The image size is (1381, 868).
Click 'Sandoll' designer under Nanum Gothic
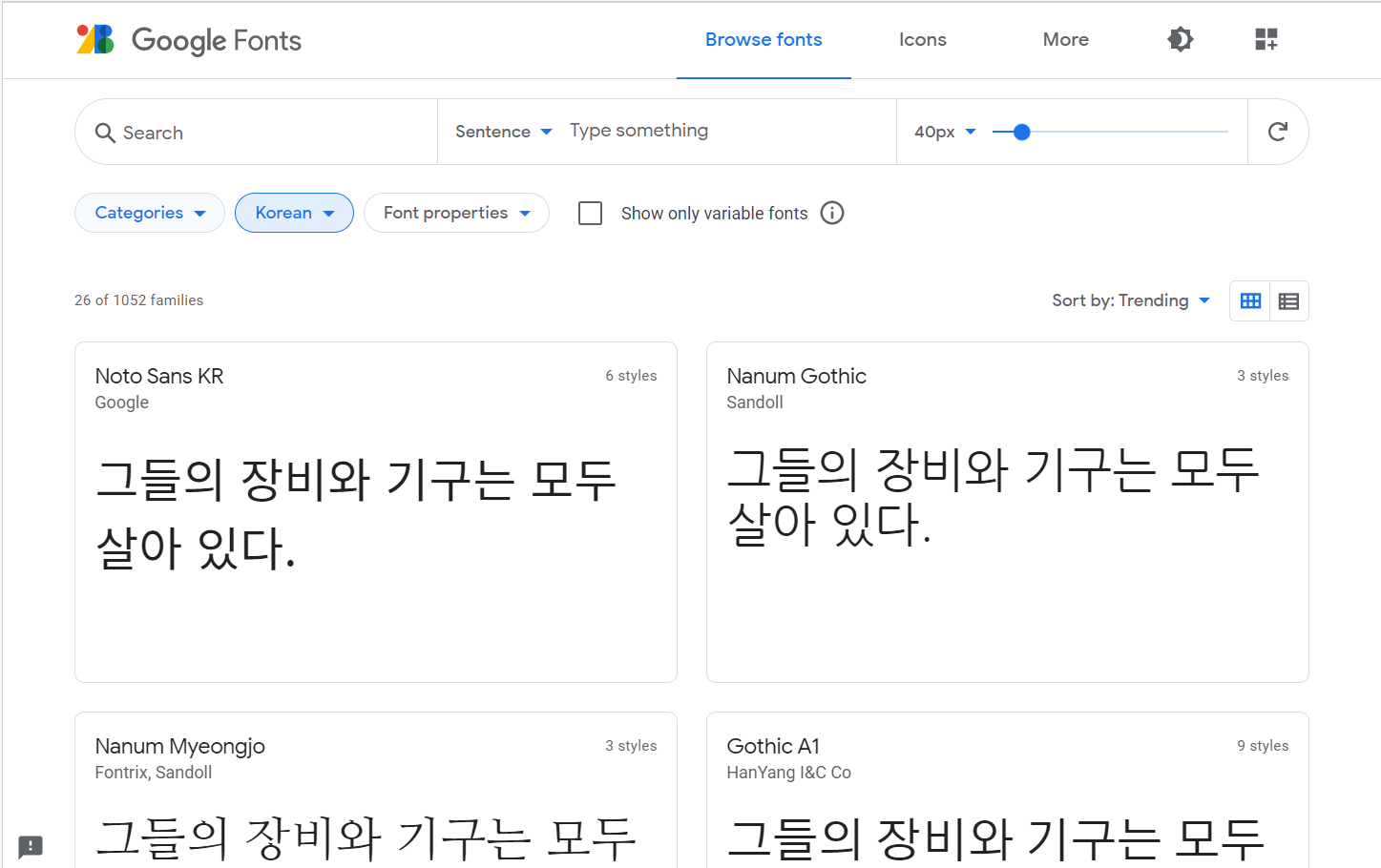(755, 403)
